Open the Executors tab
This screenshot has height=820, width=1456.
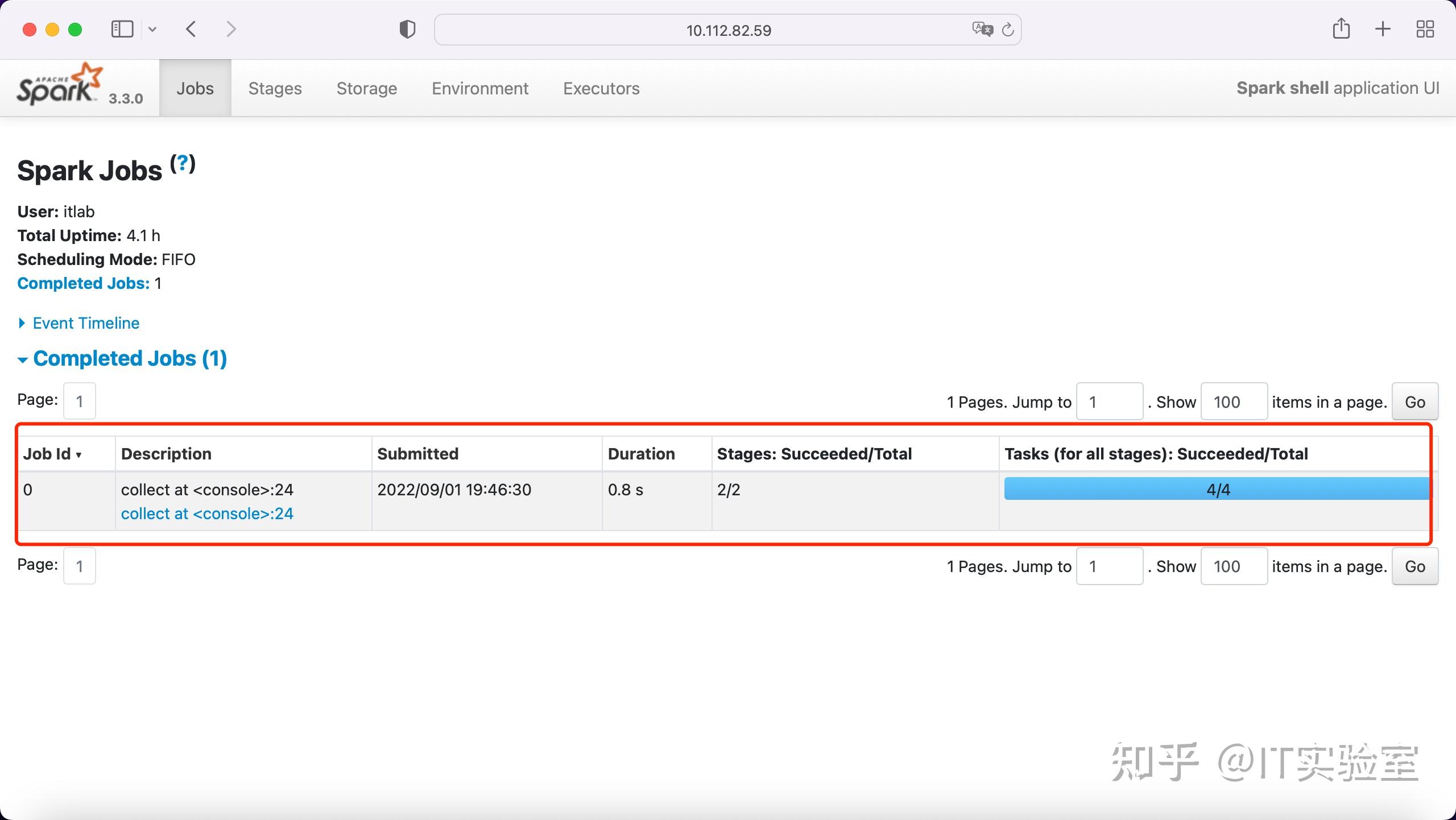[x=601, y=89]
